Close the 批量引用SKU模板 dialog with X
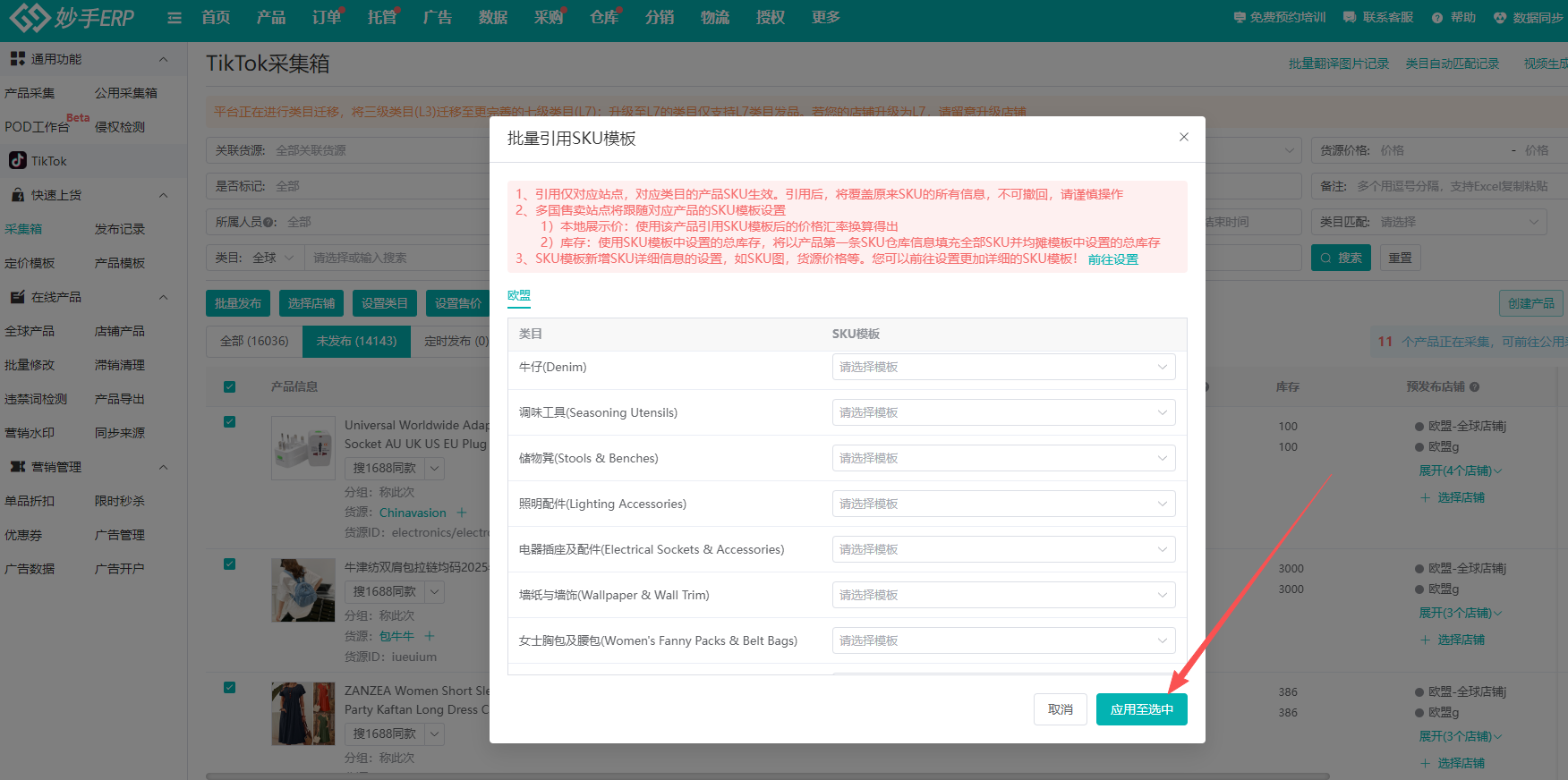 click(x=1183, y=137)
